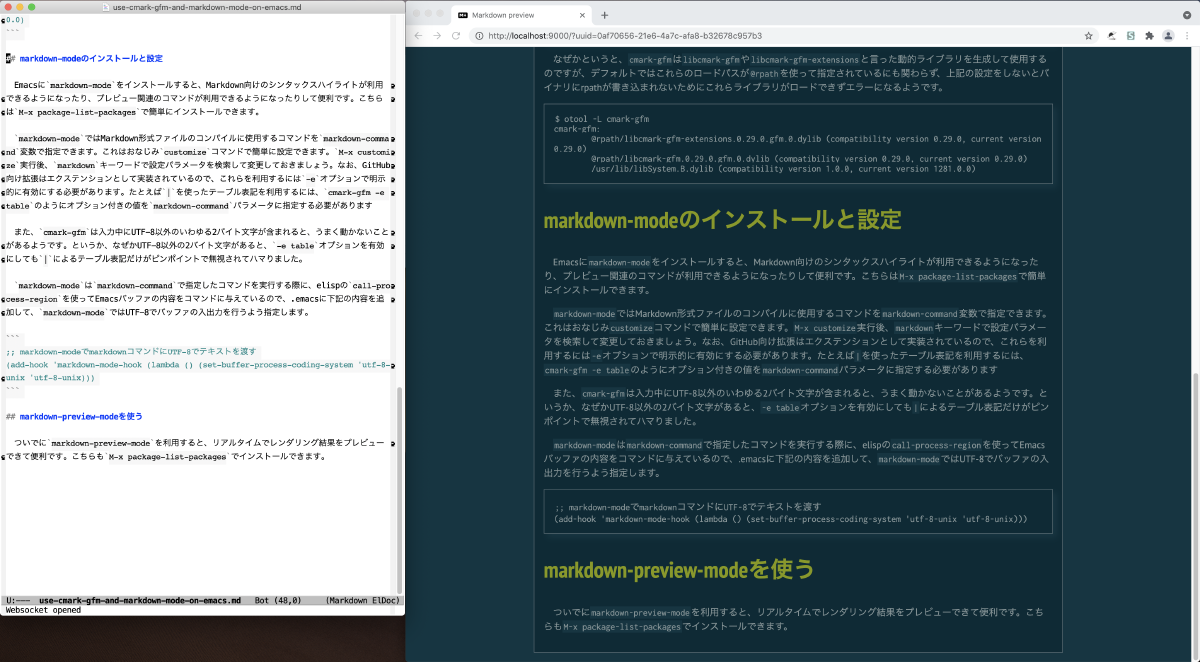Open the Extensions puzzle piece menu

(1149, 35)
